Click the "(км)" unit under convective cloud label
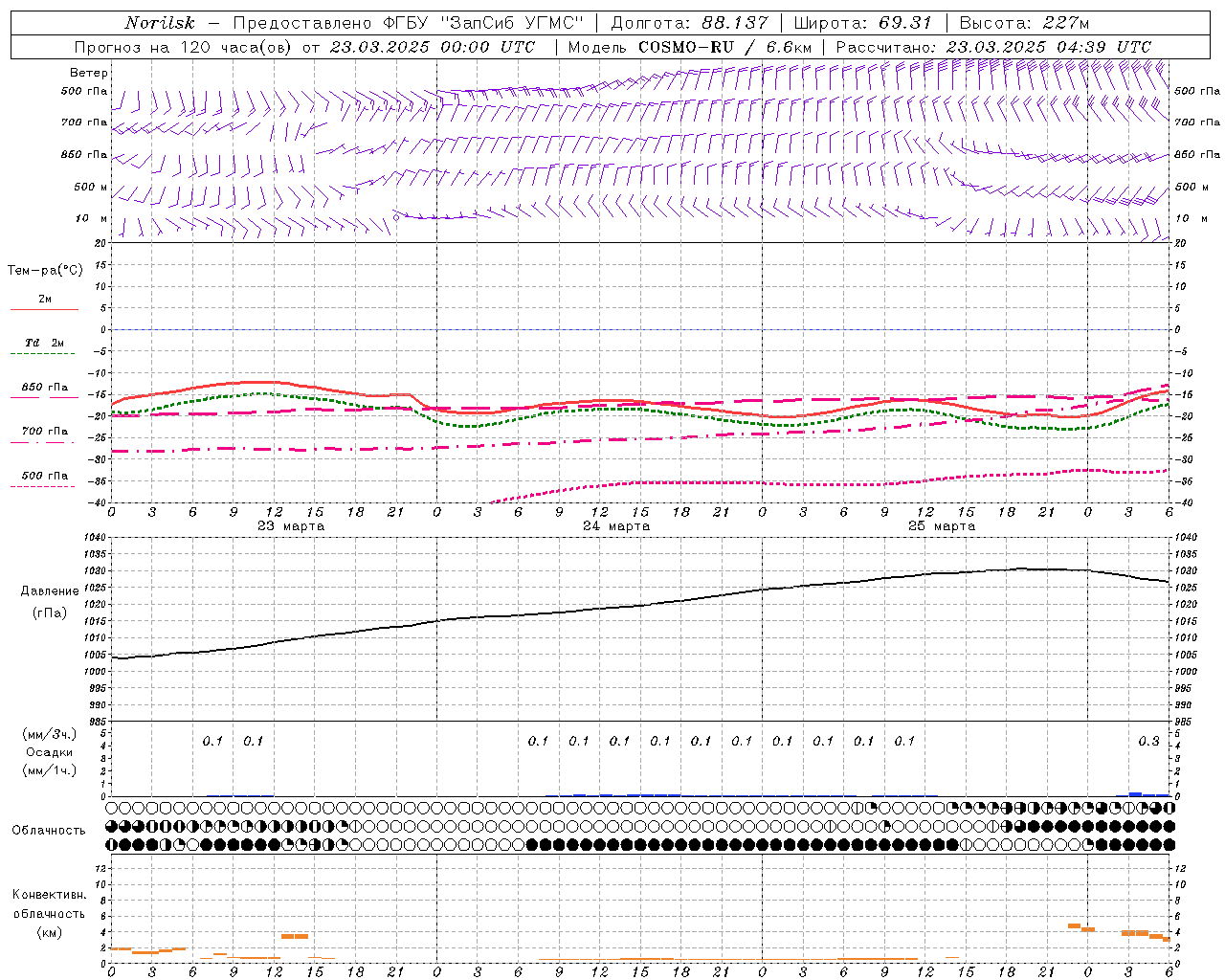1225x980 pixels. [x=50, y=931]
